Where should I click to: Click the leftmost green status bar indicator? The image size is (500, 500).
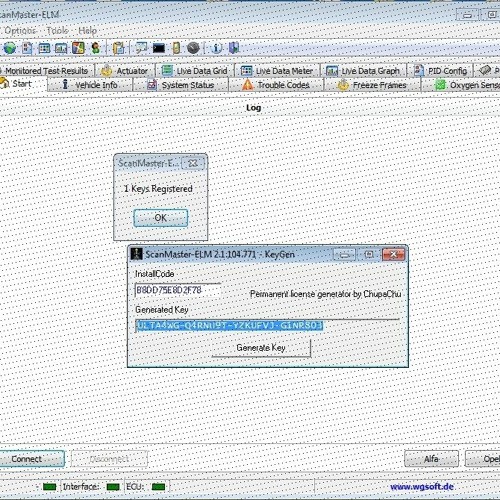[50, 487]
